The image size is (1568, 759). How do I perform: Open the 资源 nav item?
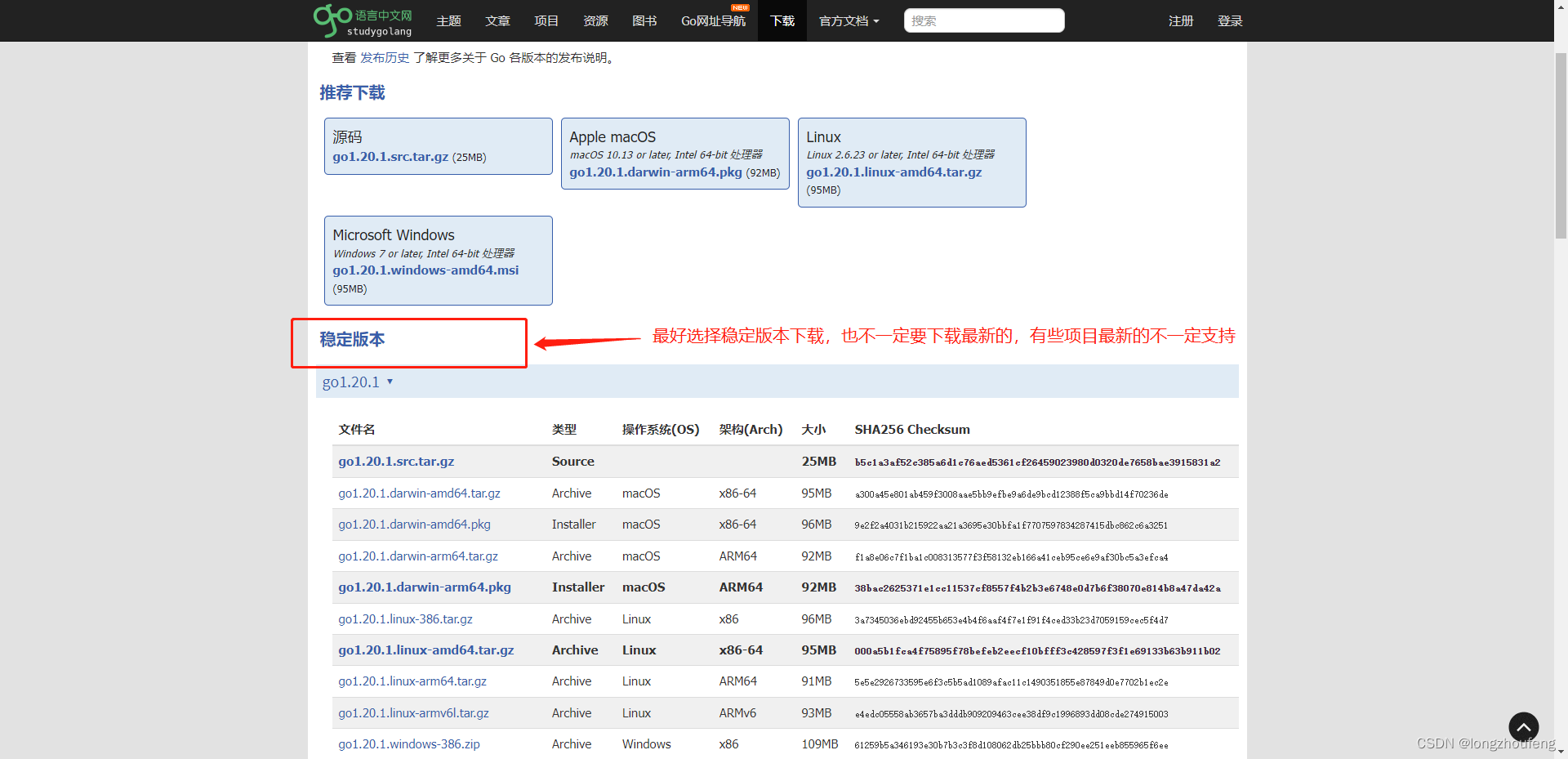[595, 20]
